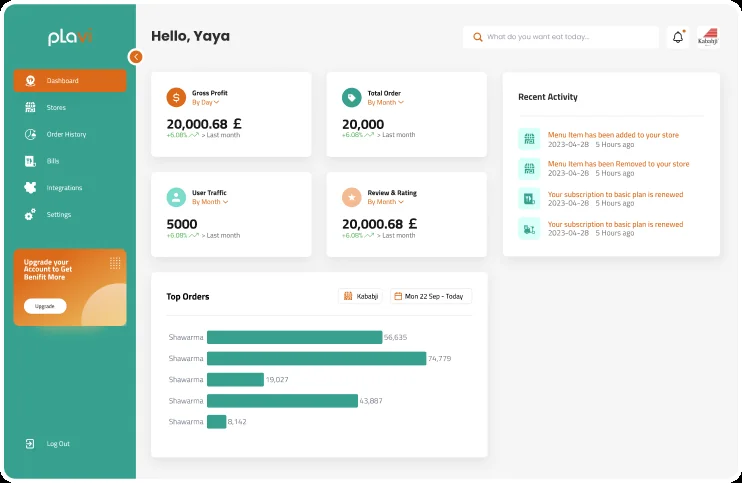
Task: Click the Integrations puzzle icon
Action: point(30,188)
